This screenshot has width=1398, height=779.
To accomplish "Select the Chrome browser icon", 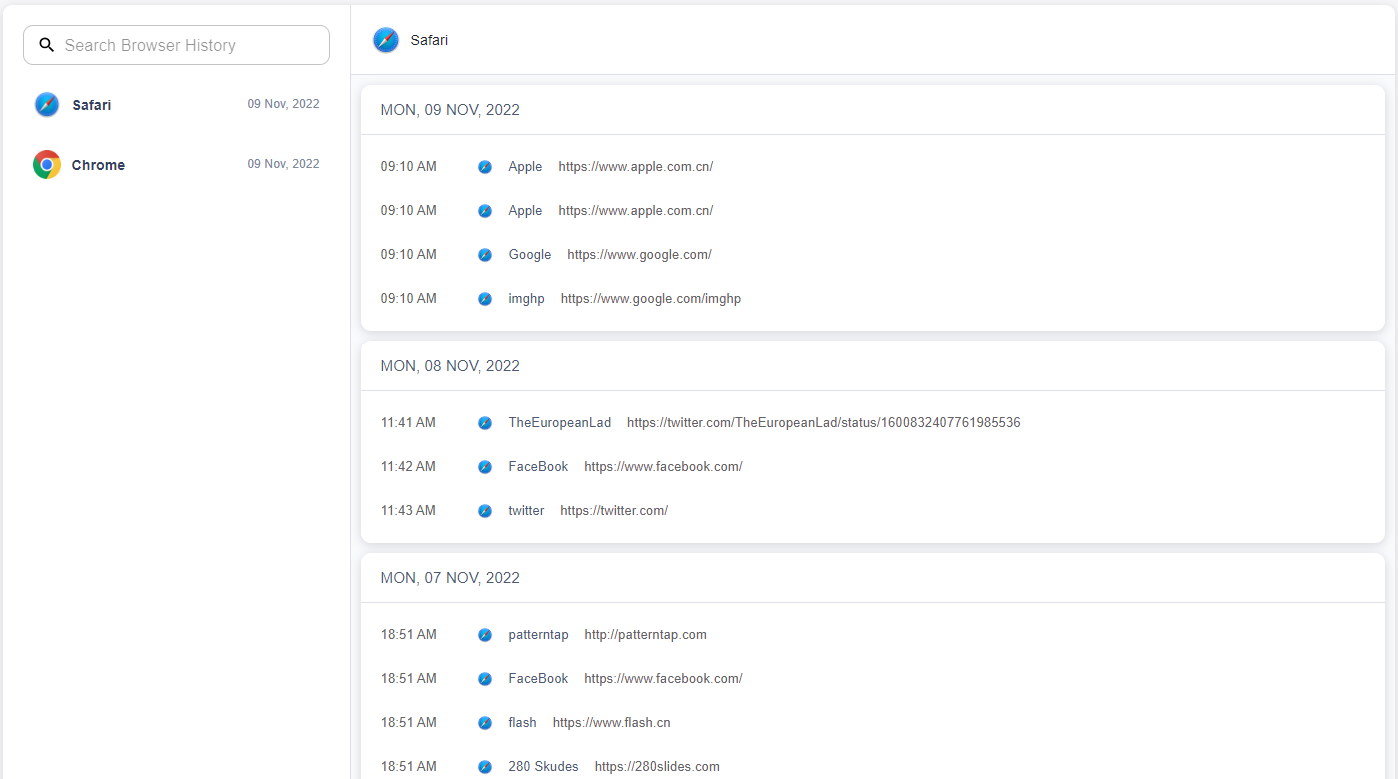I will click(46, 164).
